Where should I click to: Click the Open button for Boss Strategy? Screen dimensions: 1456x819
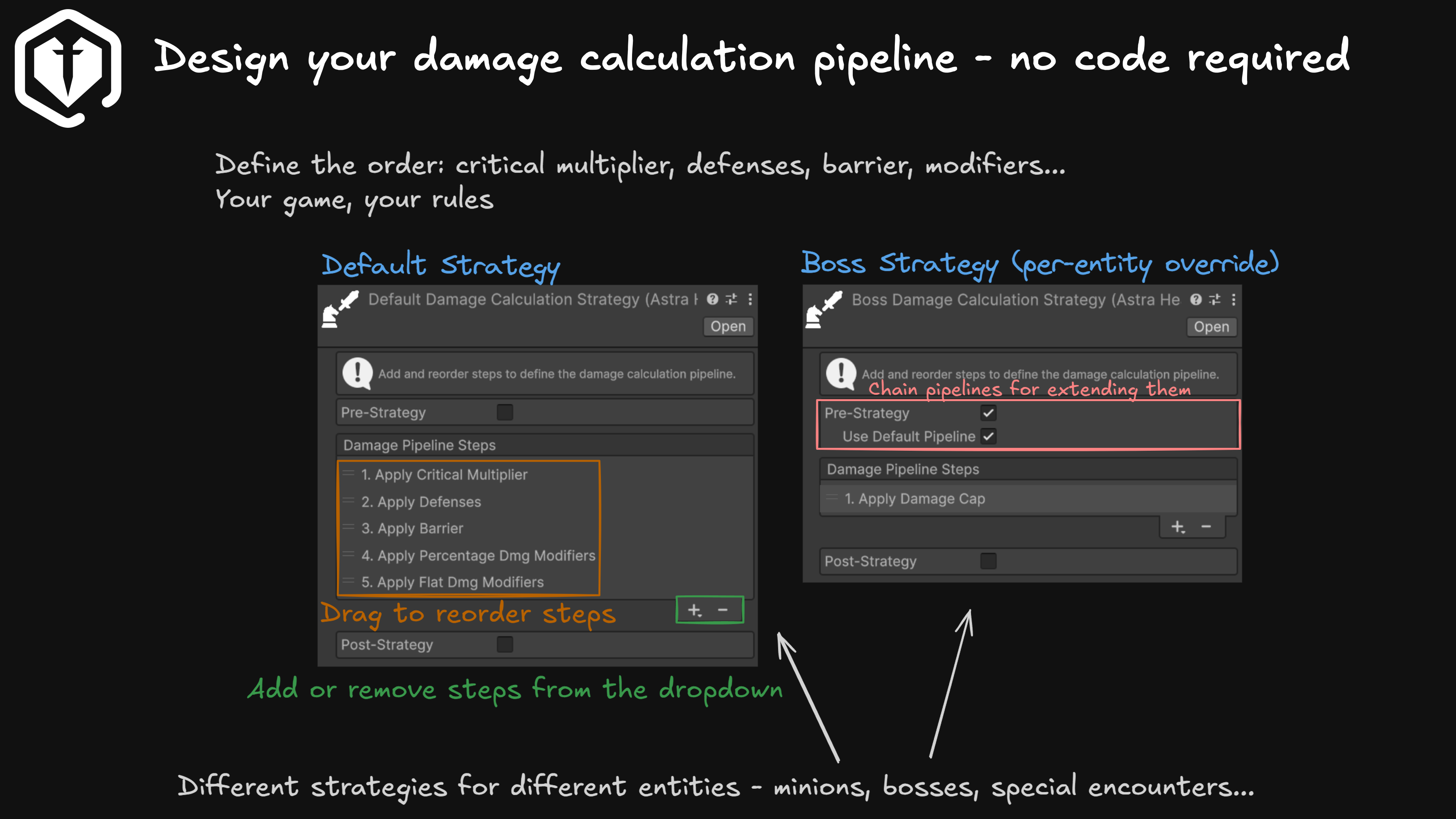pos(1211,327)
